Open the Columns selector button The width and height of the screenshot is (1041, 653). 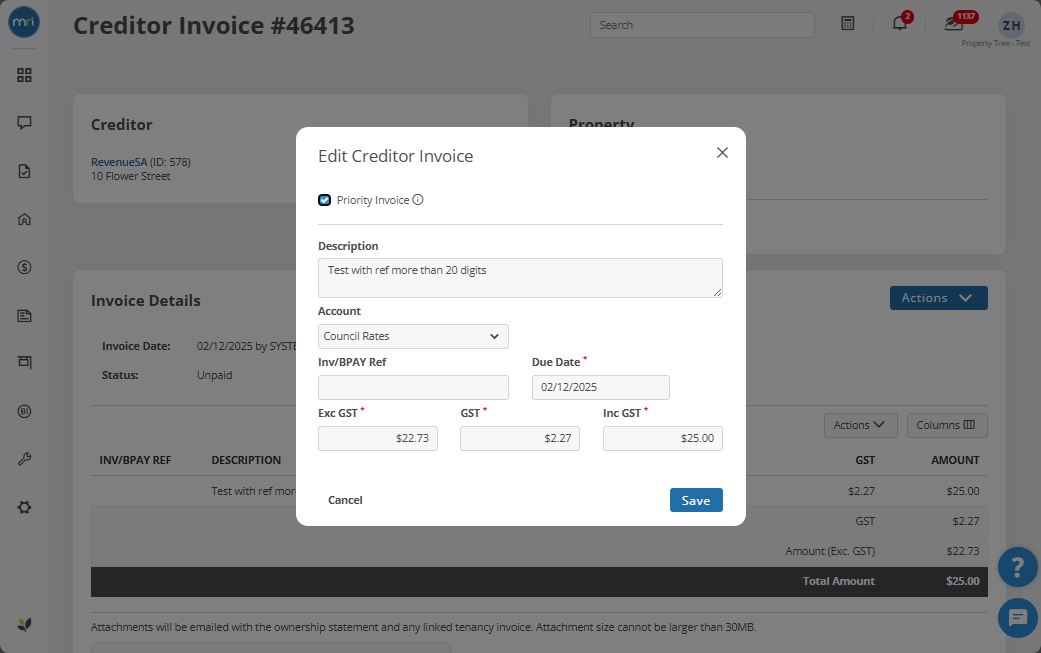[x=947, y=425]
